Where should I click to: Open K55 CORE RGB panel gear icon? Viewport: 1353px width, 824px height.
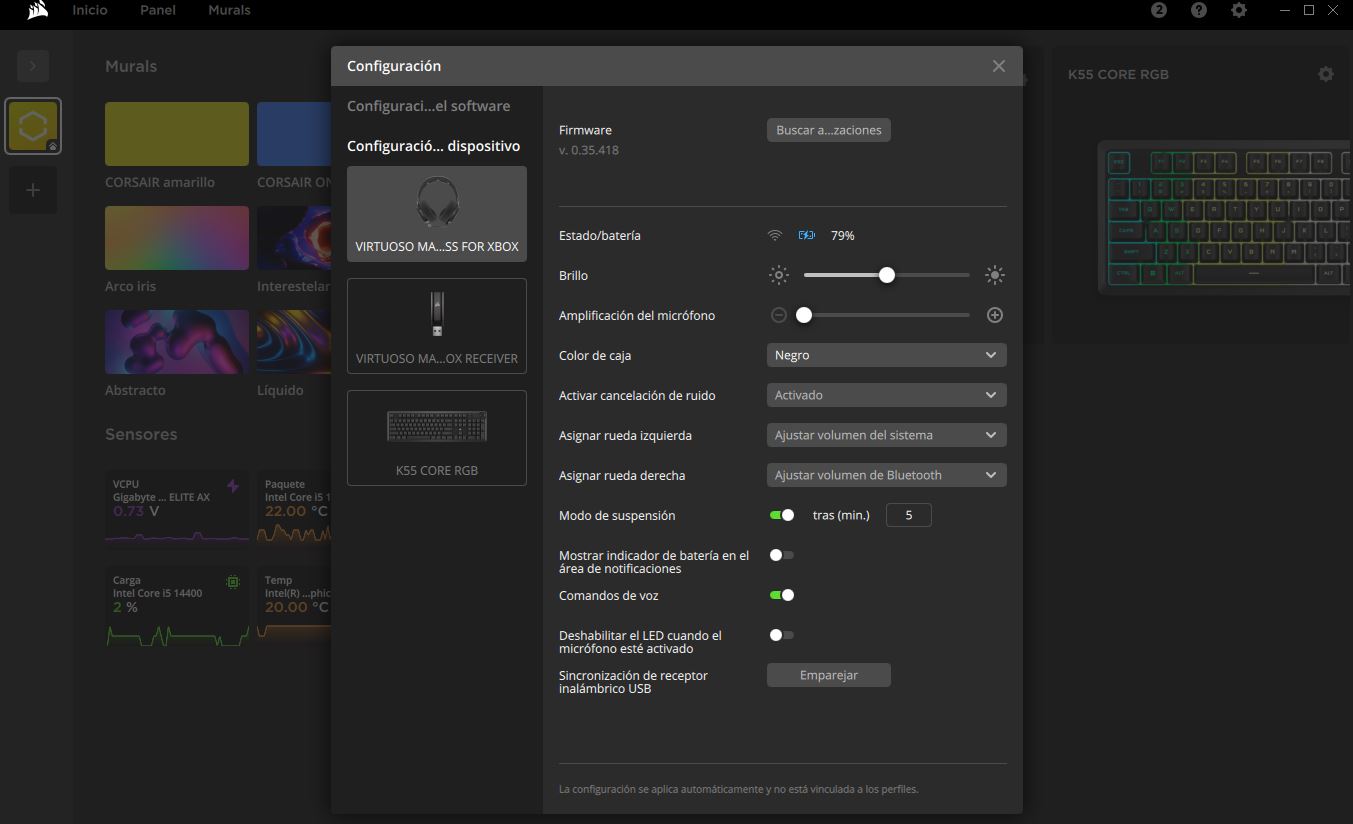1326,74
